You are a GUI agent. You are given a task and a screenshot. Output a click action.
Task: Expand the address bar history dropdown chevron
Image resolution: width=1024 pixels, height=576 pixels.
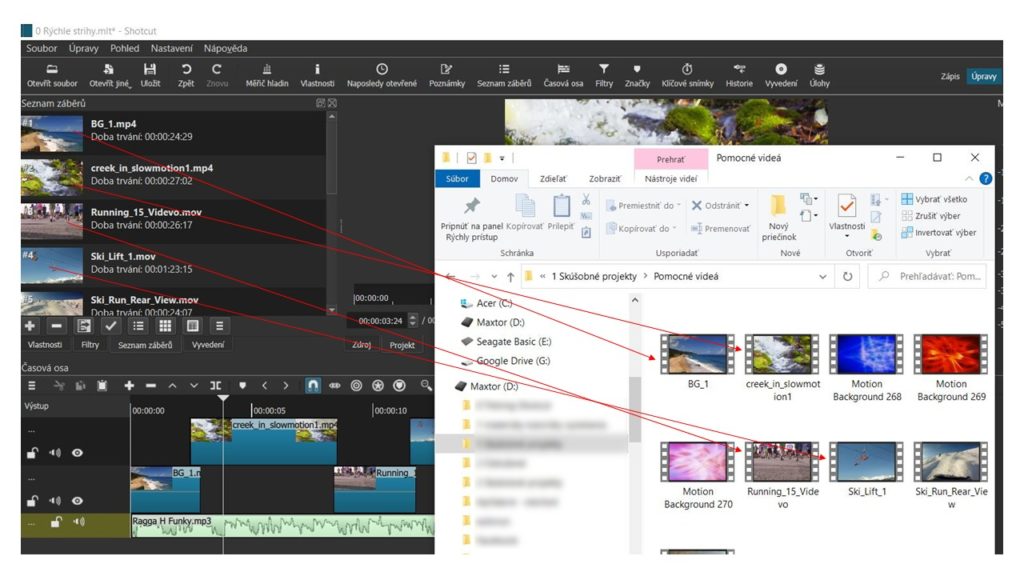tap(822, 276)
